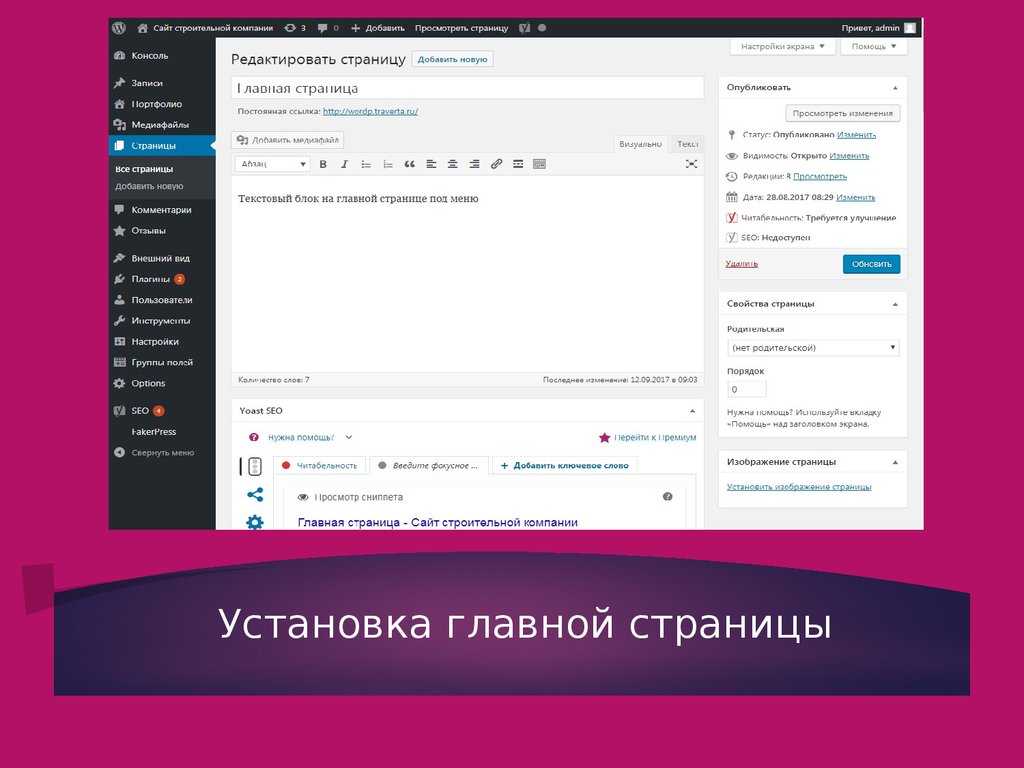The height and width of the screenshot is (768, 1024).
Task: Click the Yoast icon in admin bar
Action: tap(524, 28)
